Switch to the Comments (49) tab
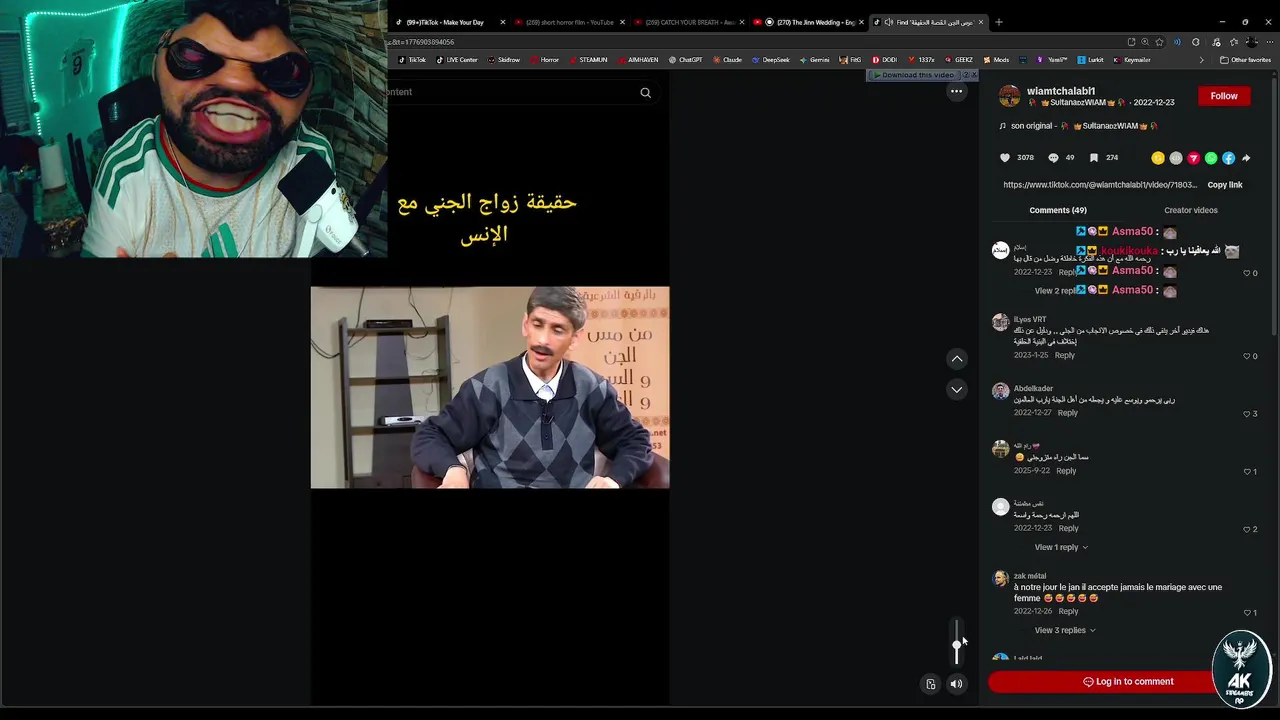1280x720 pixels. point(1058,210)
